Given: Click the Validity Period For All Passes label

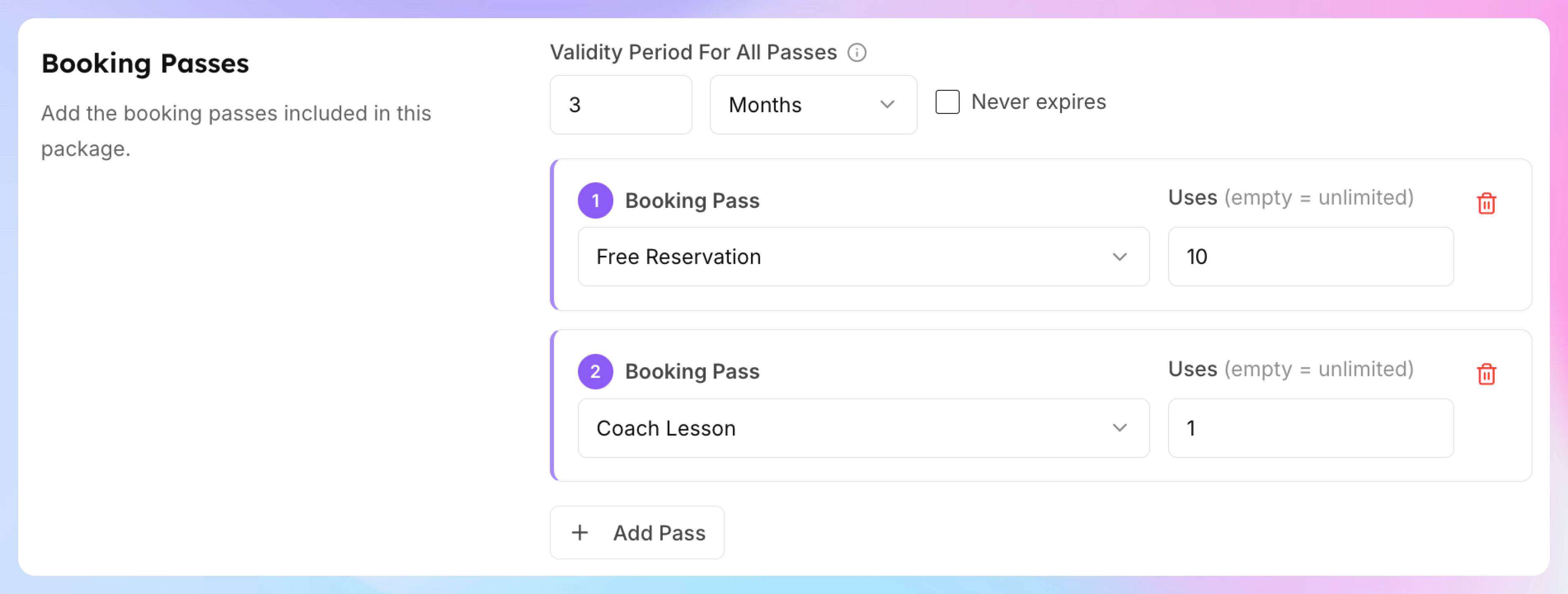Looking at the screenshot, I should pyautogui.click(x=693, y=53).
